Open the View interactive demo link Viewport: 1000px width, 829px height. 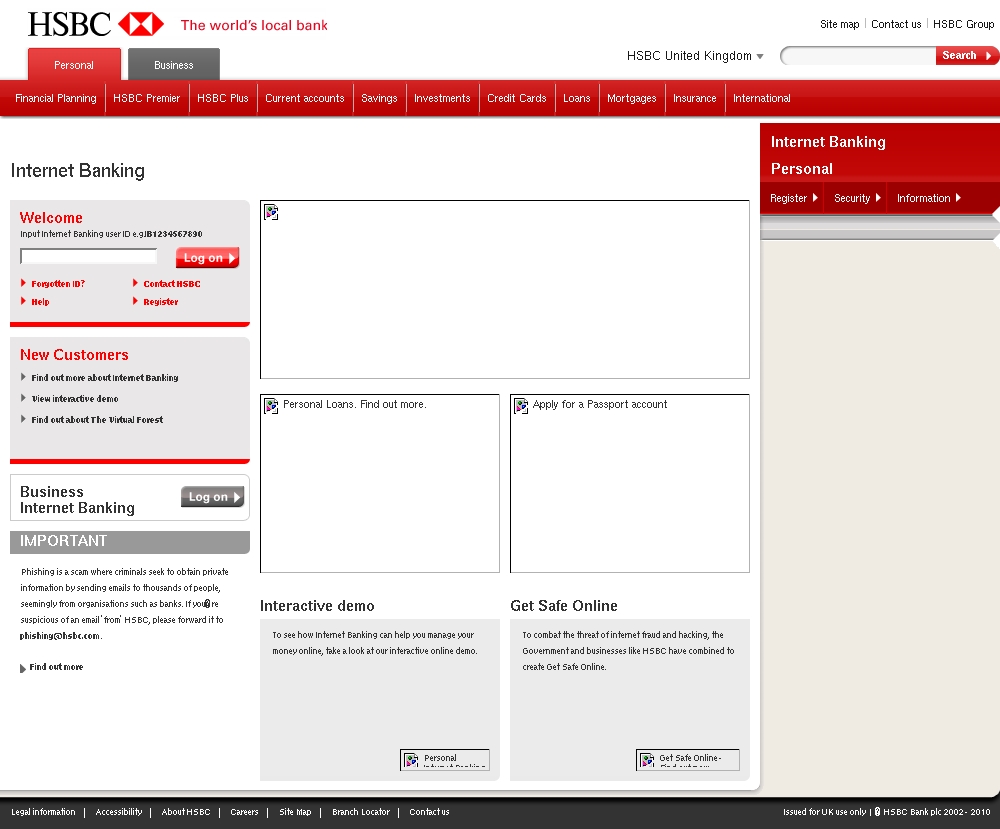point(75,399)
